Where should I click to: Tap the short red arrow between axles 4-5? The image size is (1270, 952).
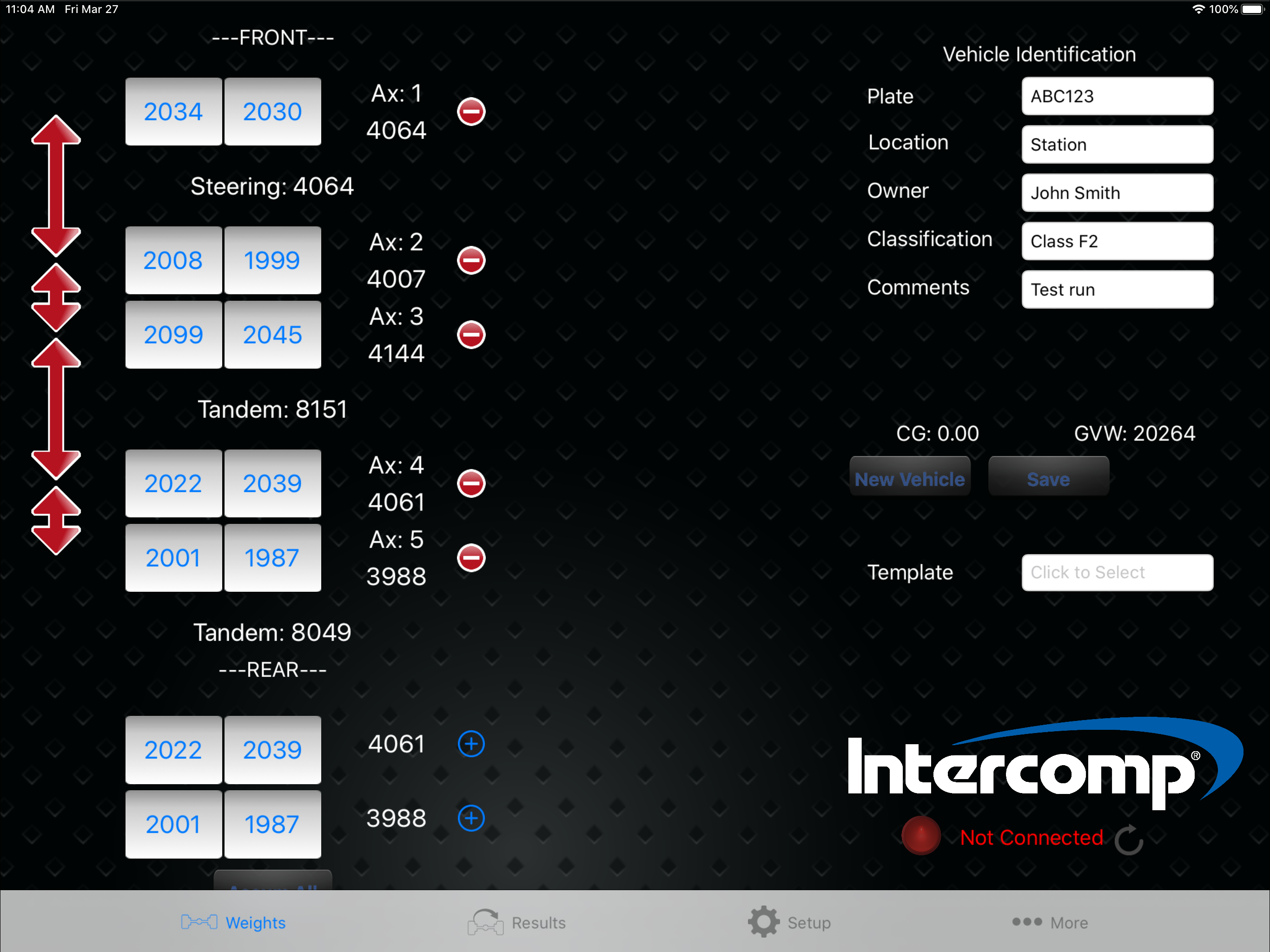point(56,521)
